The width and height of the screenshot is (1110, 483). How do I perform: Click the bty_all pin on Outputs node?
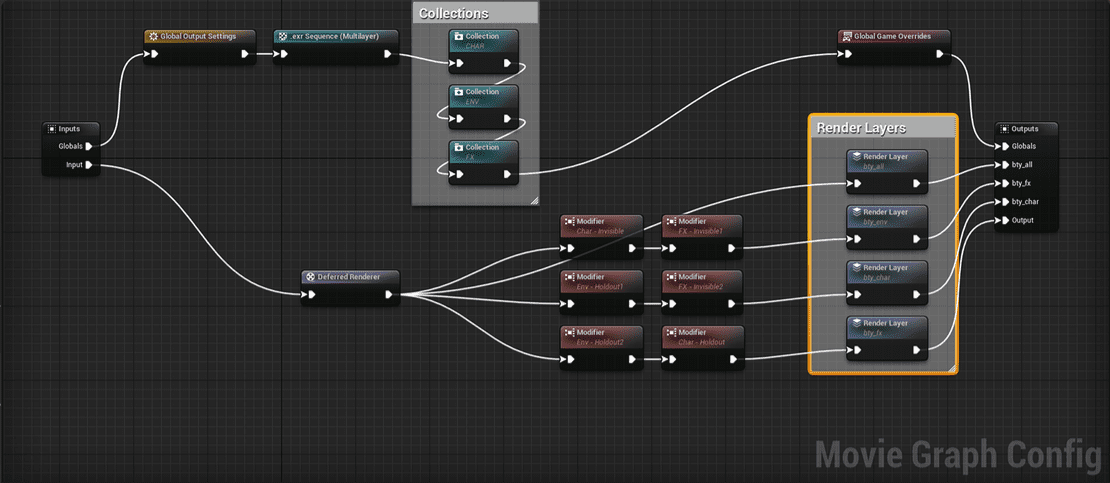[1003, 165]
